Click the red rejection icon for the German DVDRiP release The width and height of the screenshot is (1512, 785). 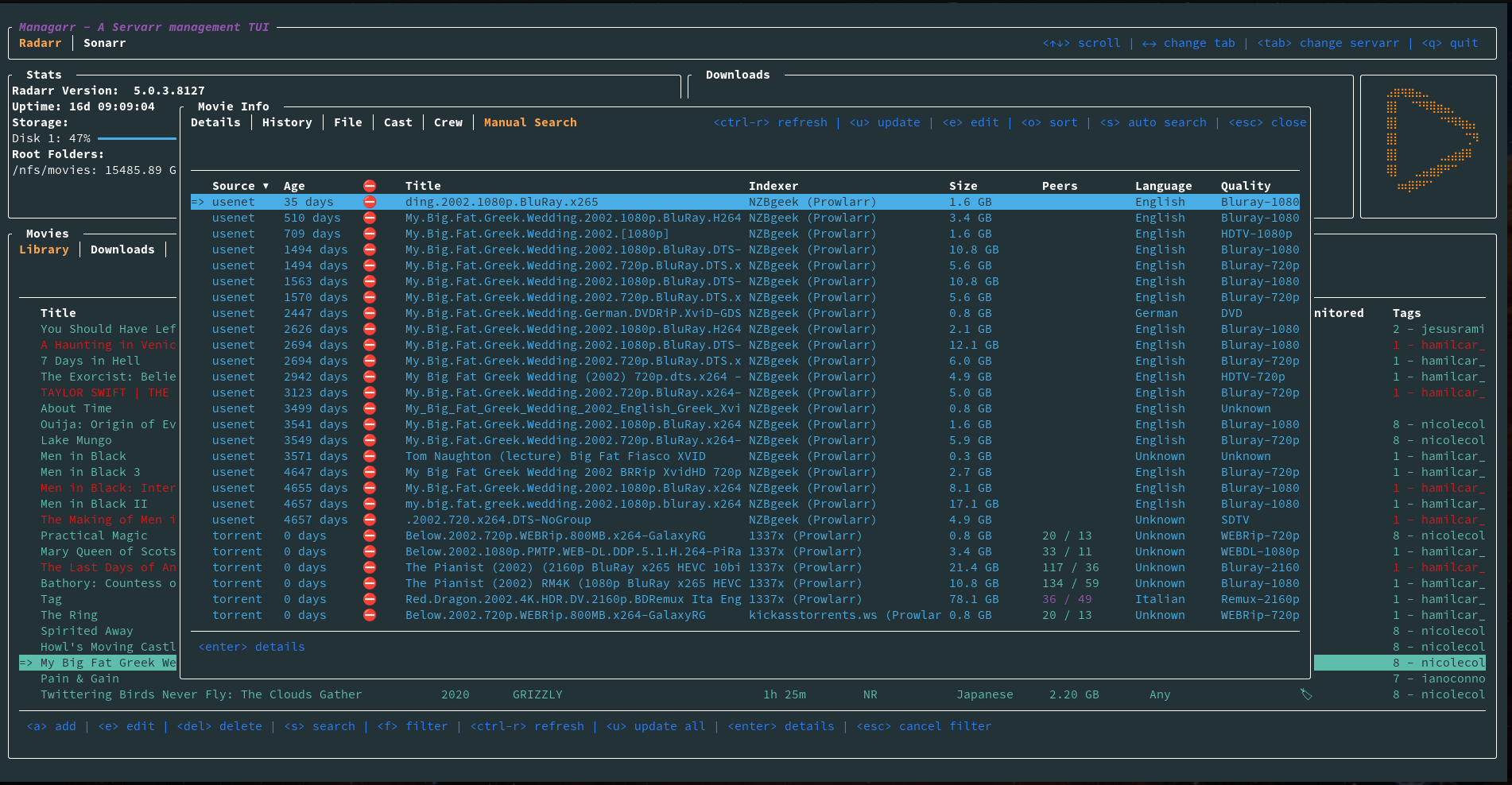(x=370, y=313)
